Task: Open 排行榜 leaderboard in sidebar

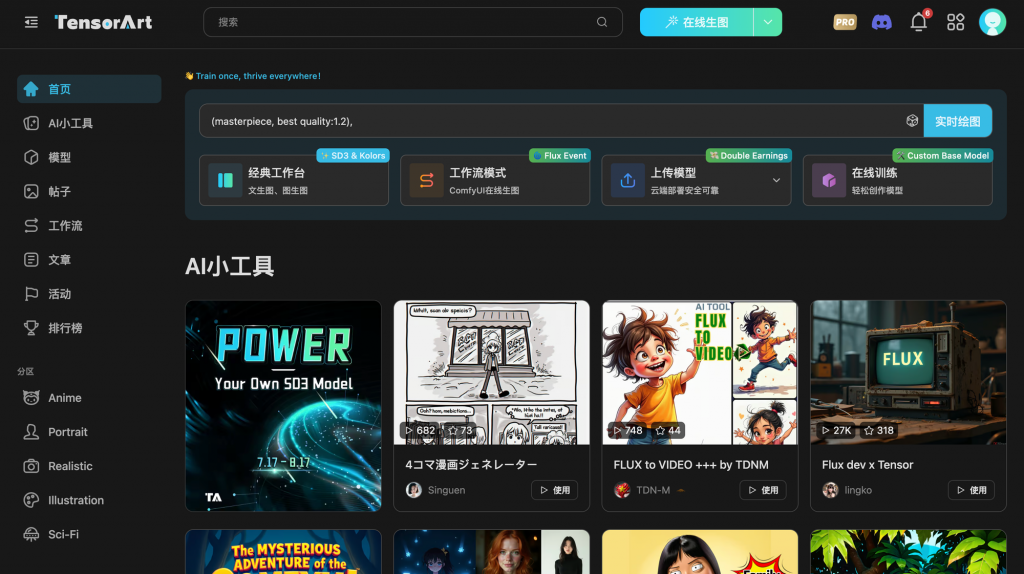Action: tap(89, 328)
